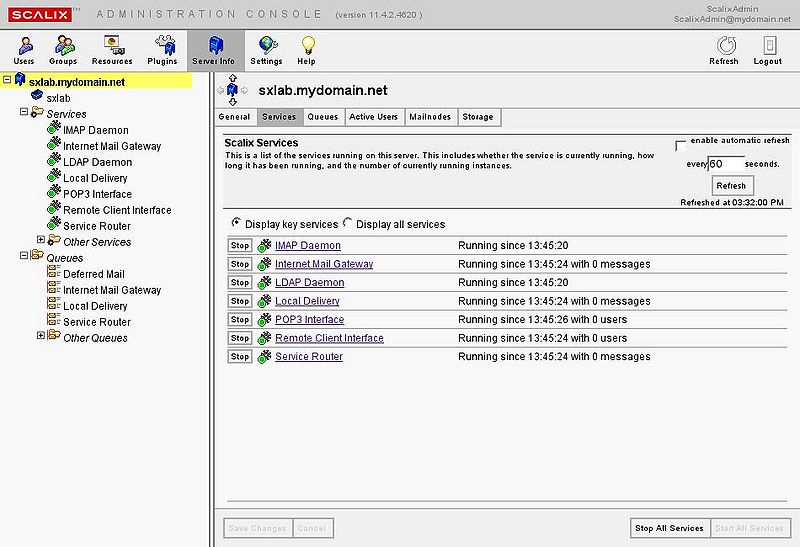Click the Stop All Services button
Image resolution: width=800 pixels, height=547 pixels.
tap(669, 528)
